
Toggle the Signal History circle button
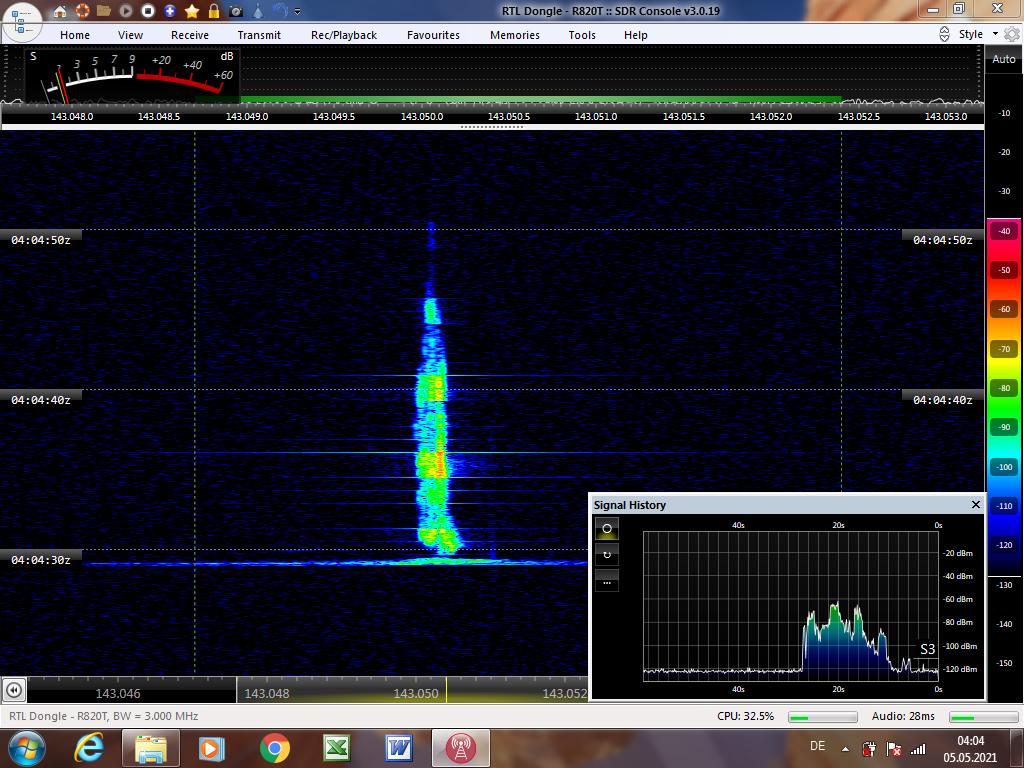coord(607,528)
